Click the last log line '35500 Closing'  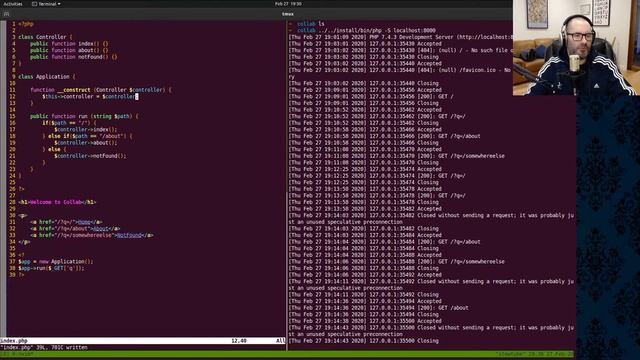363,341
